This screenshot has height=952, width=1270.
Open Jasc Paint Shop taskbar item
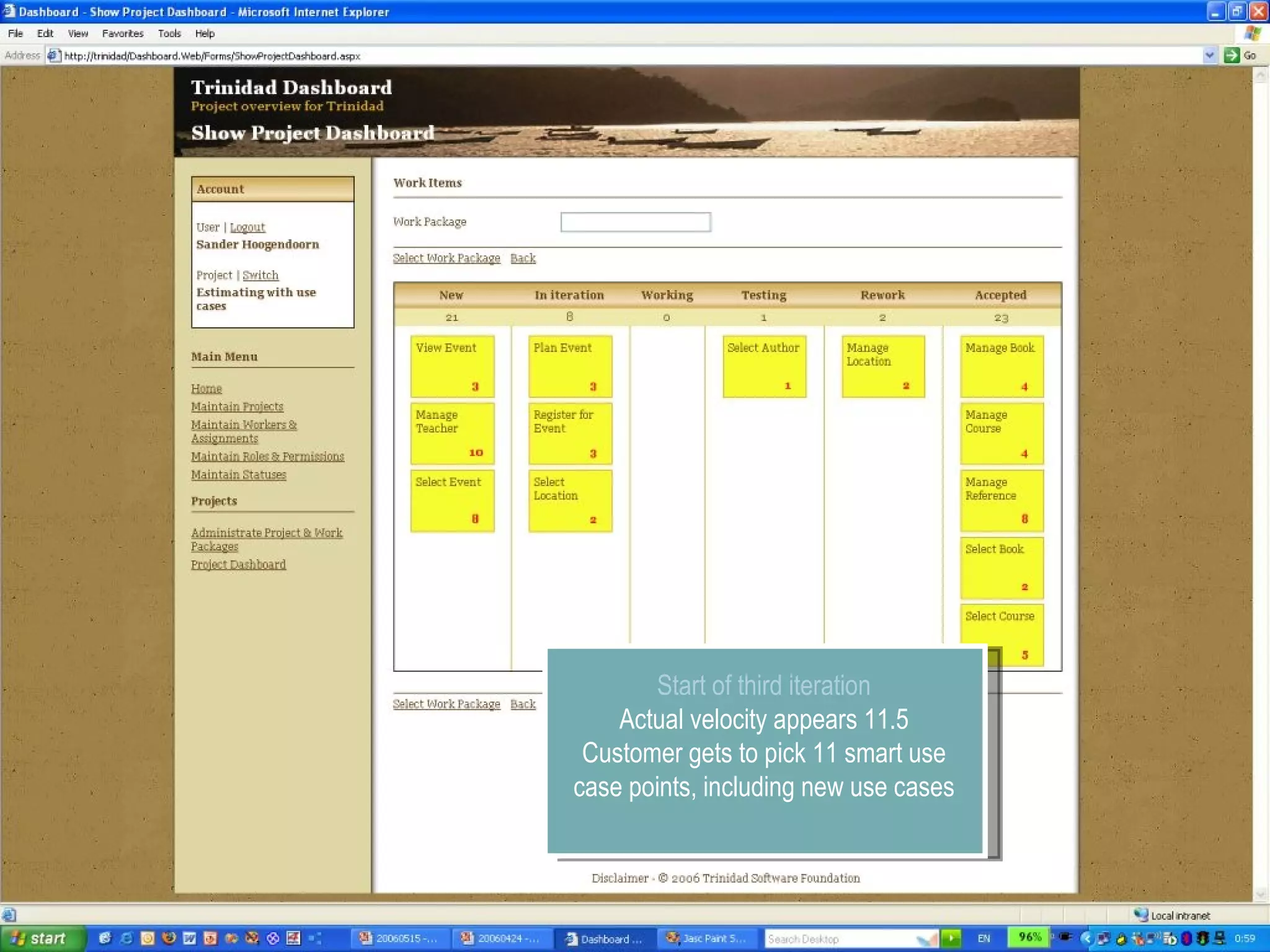click(706, 938)
